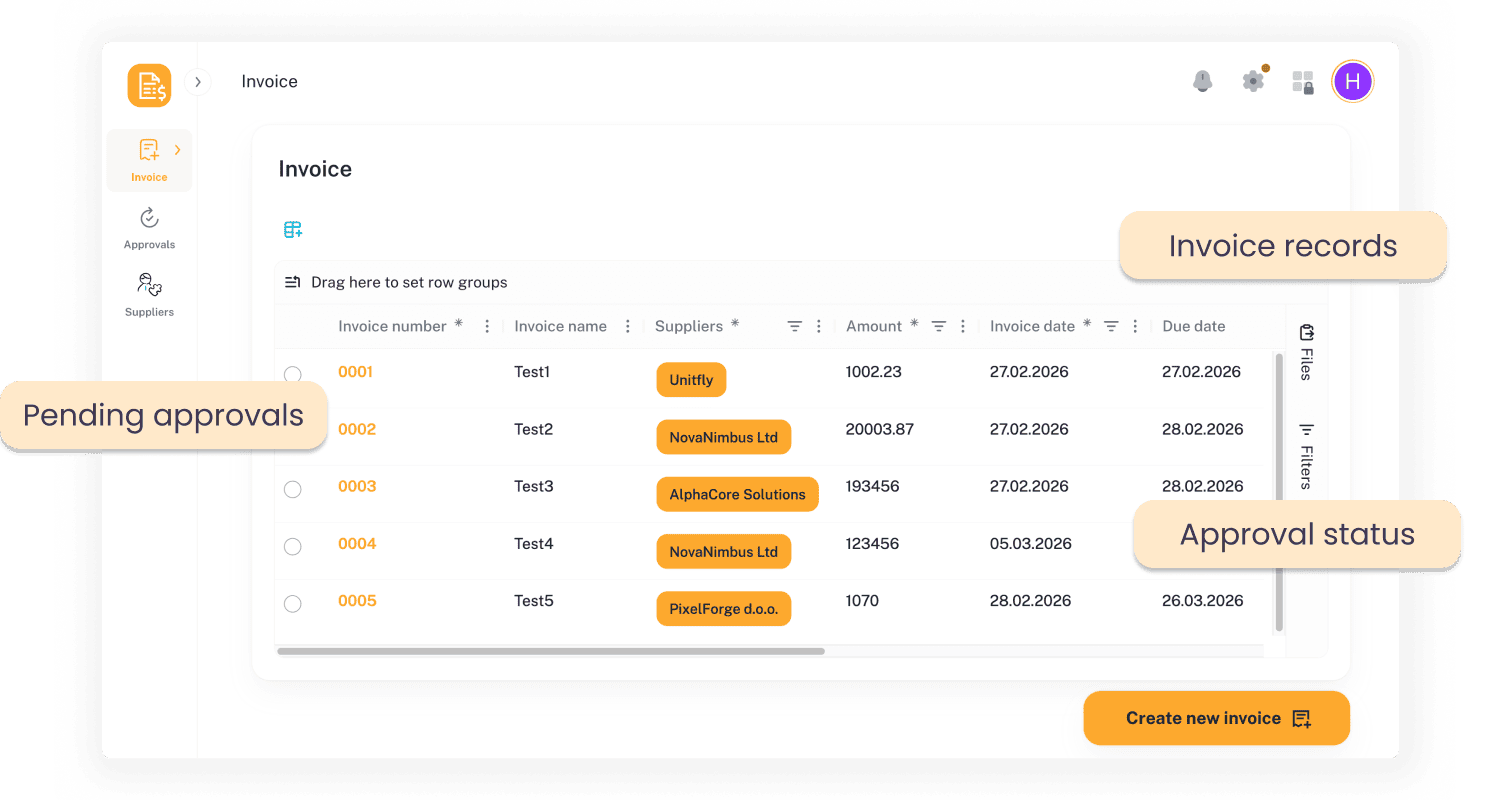Open Suppliers in the sidebar
This screenshot has width=1500, height=800.
tap(149, 295)
